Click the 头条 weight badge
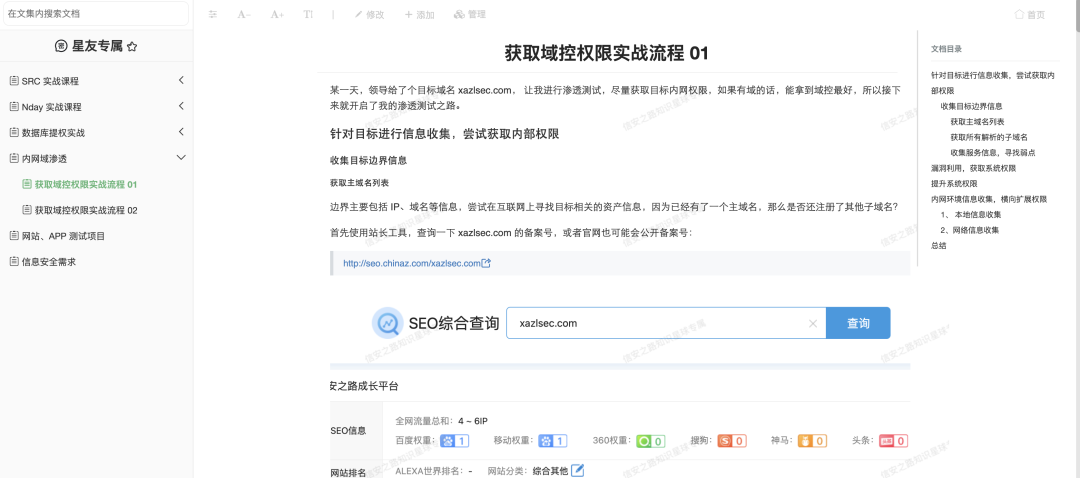The width and height of the screenshot is (1080, 478). tap(893, 441)
